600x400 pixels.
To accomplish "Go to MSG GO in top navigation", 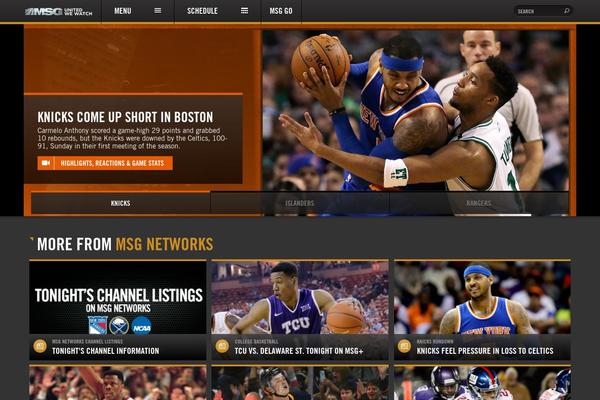I will tap(281, 11).
